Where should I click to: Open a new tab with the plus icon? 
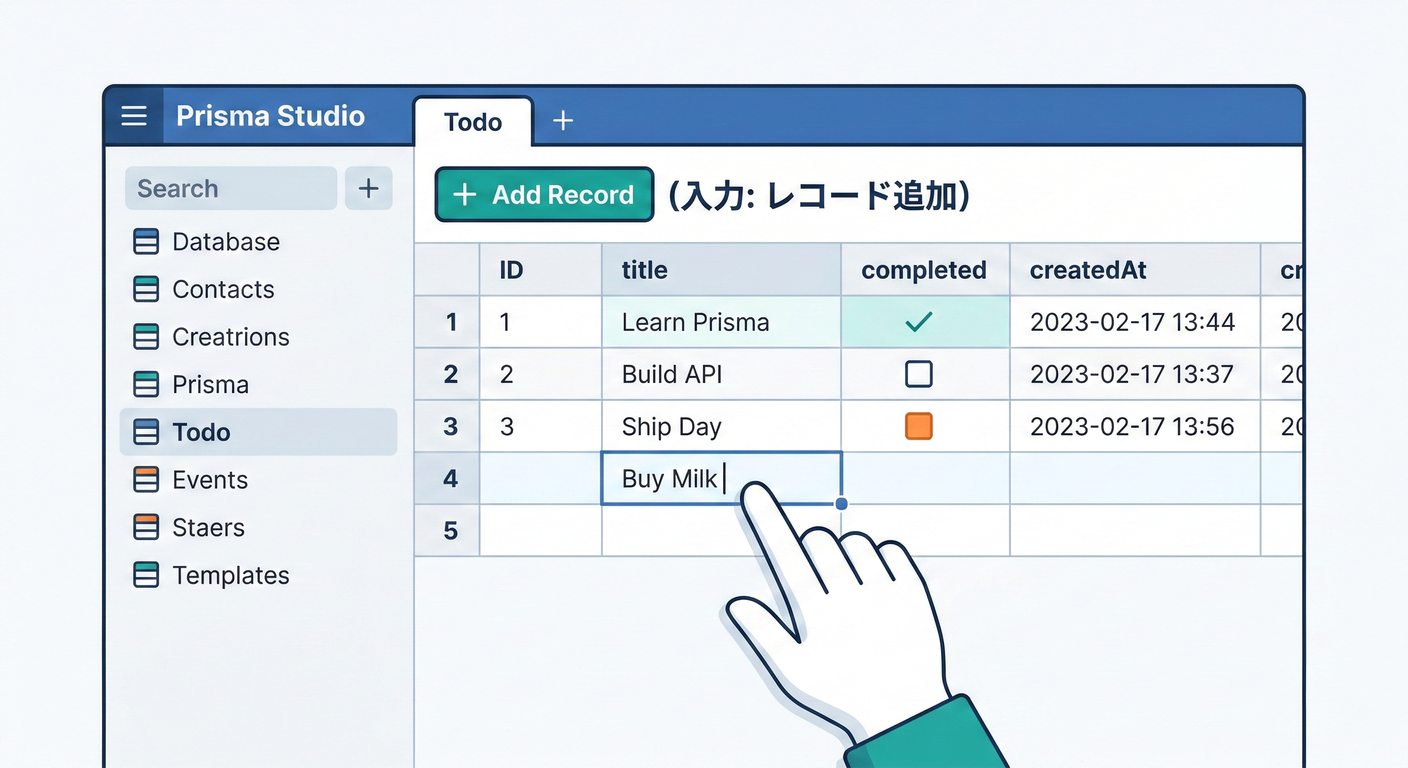click(563, 120)
